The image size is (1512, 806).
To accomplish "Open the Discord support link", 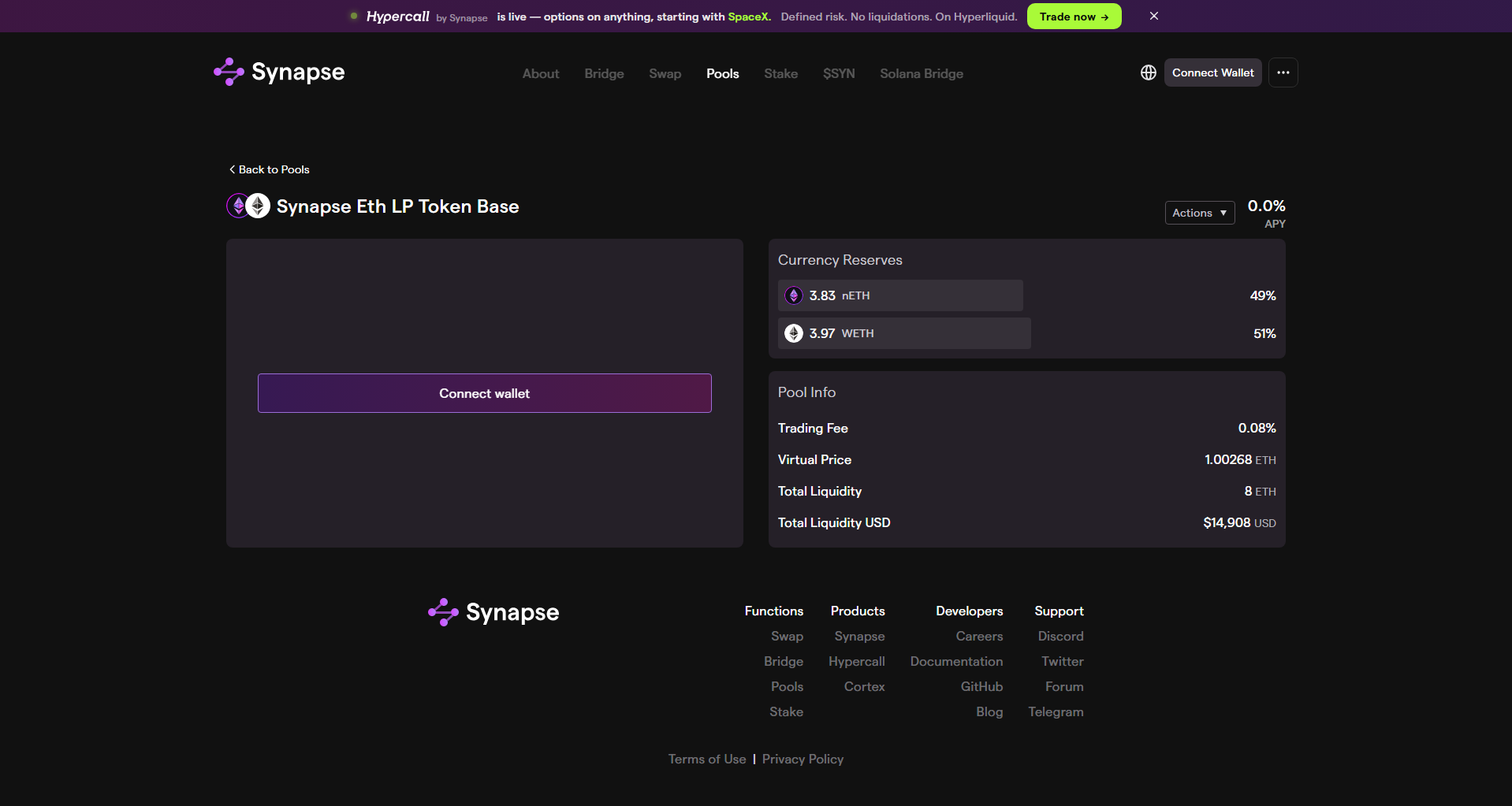I will click(x=1061, y=636).
